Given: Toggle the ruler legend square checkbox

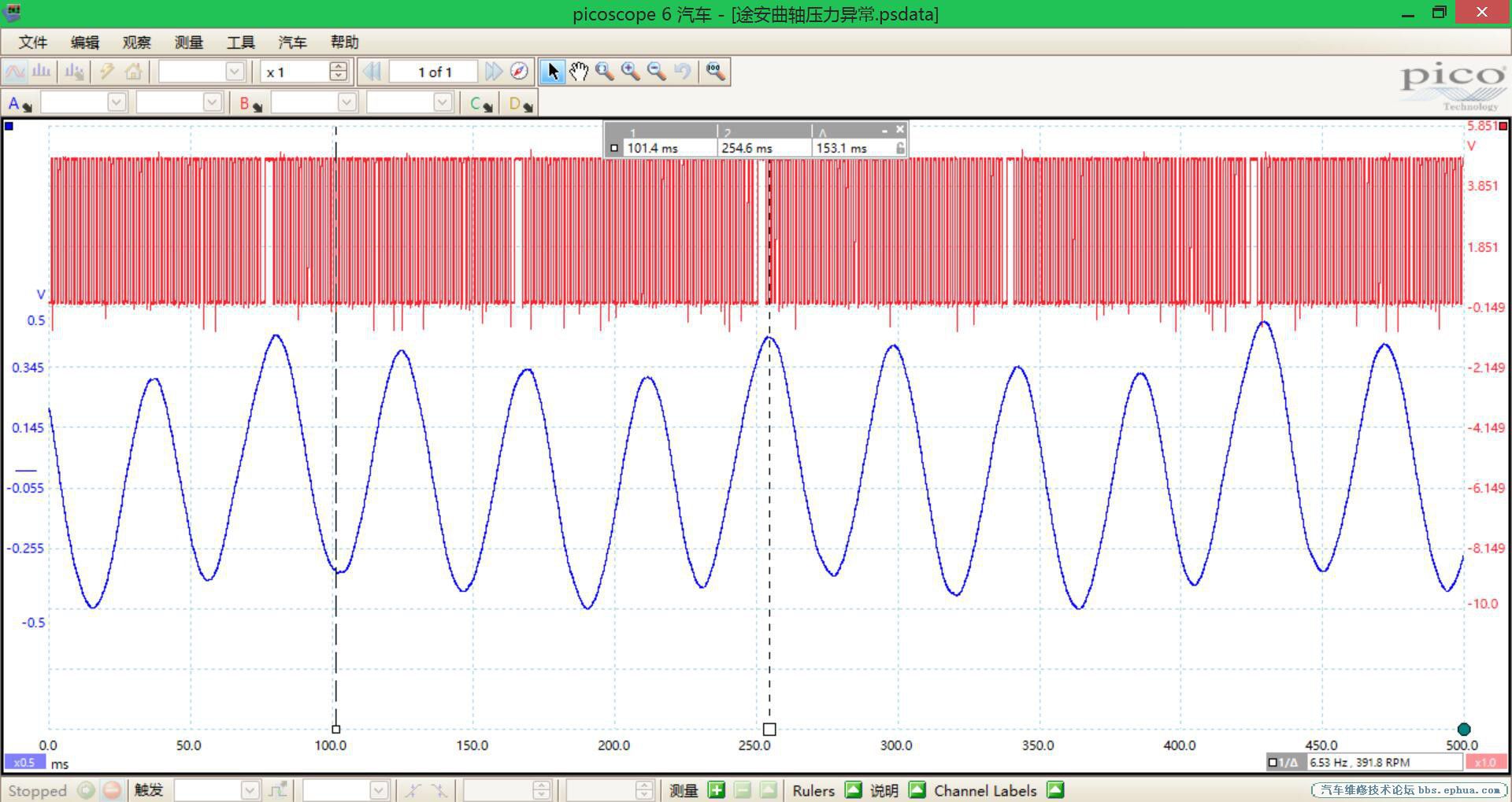Looking at the screenshot, I should point(614,148).
